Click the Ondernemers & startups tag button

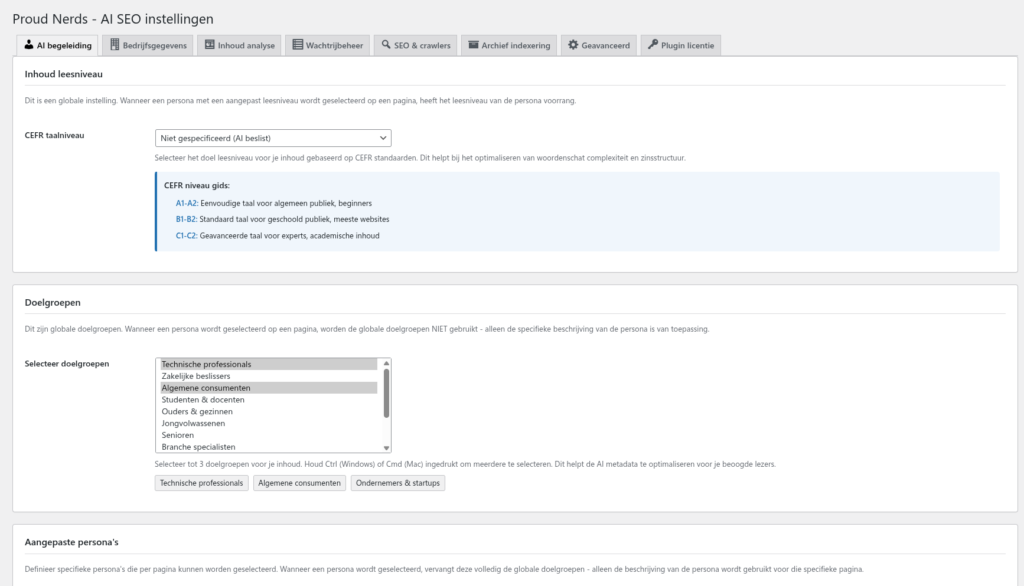pos(397,483)
